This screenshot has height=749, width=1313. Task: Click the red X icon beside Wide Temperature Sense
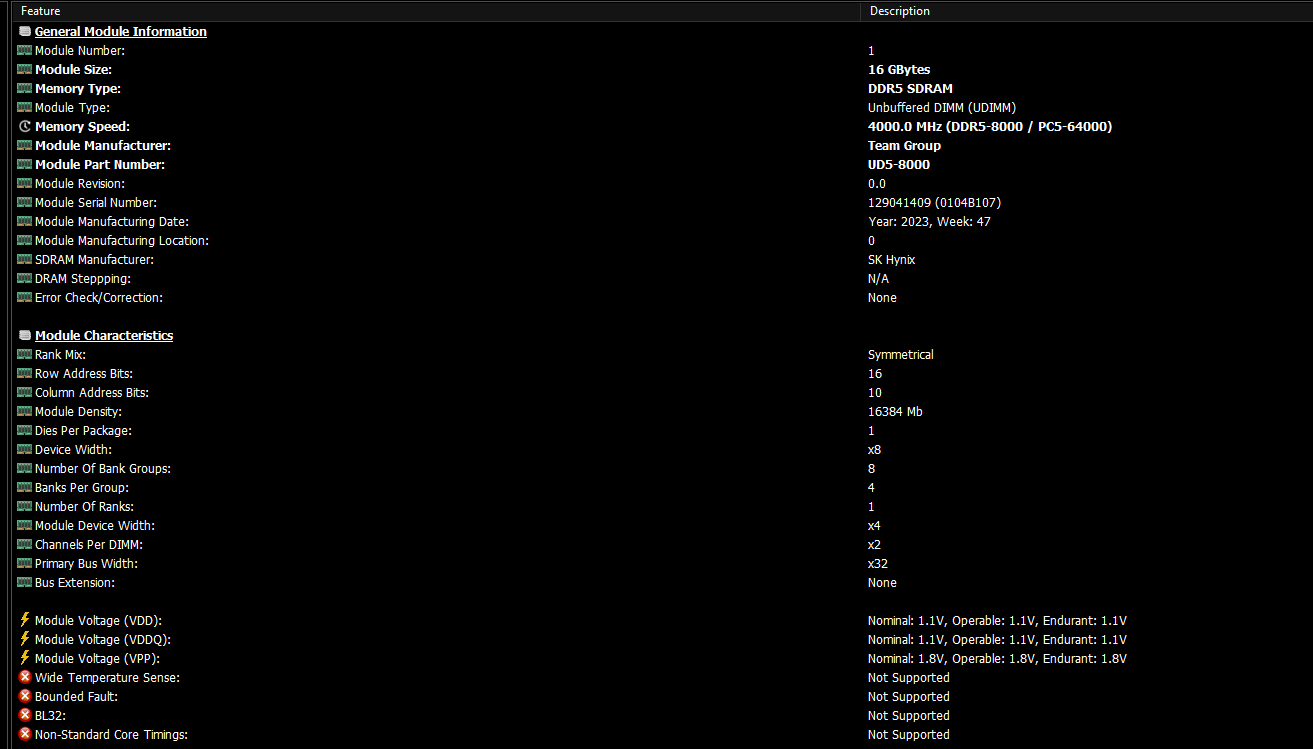click(25, 678)
